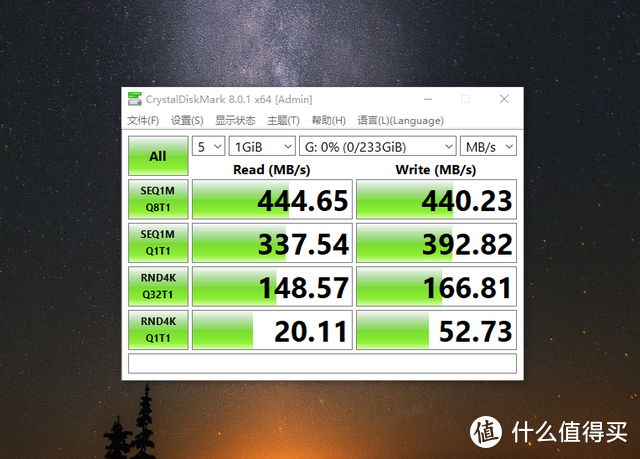
Task: Click the 148.57 random read result
Action: pyautogui.click(x=272, y=287)
